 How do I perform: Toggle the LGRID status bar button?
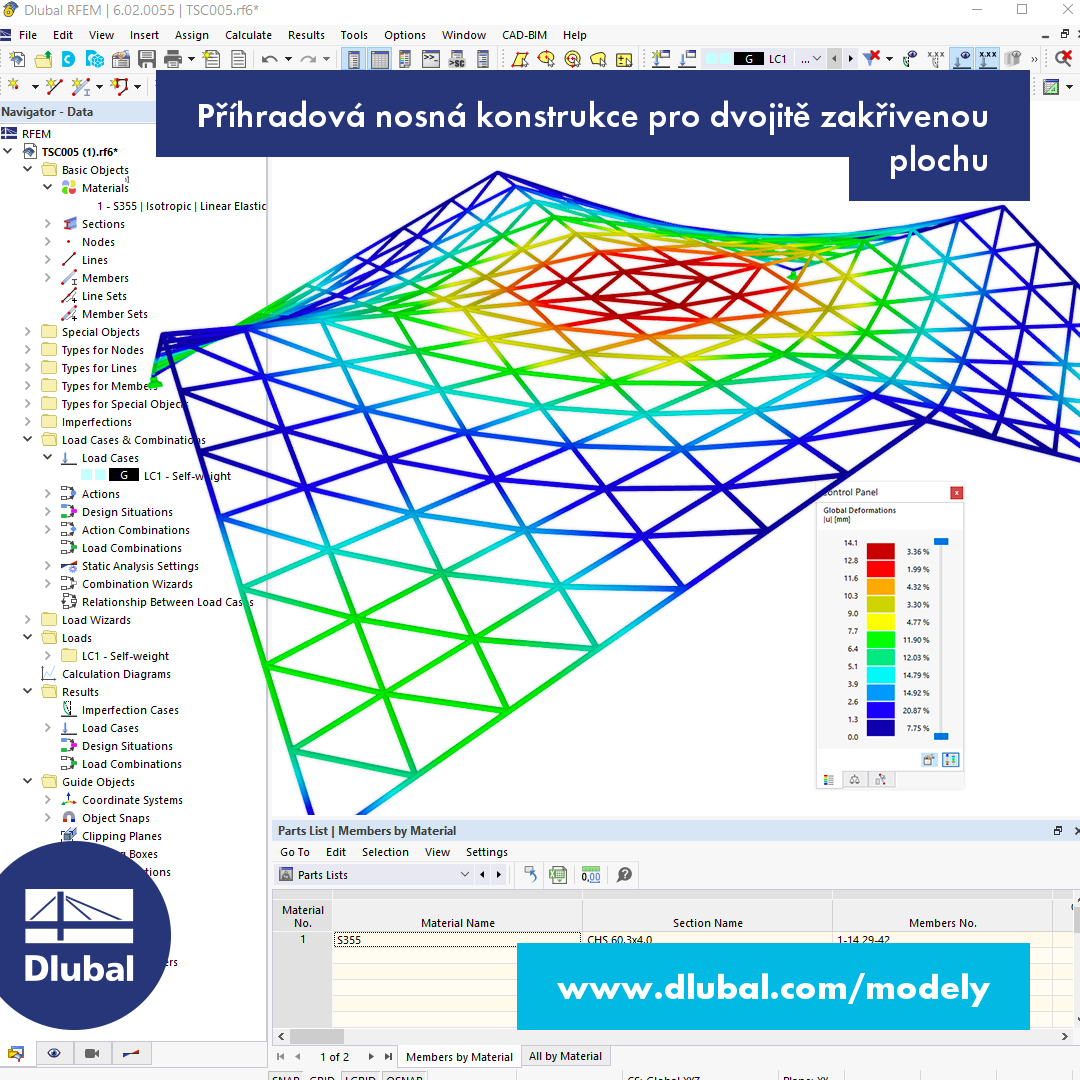[x=360, y=1077]
